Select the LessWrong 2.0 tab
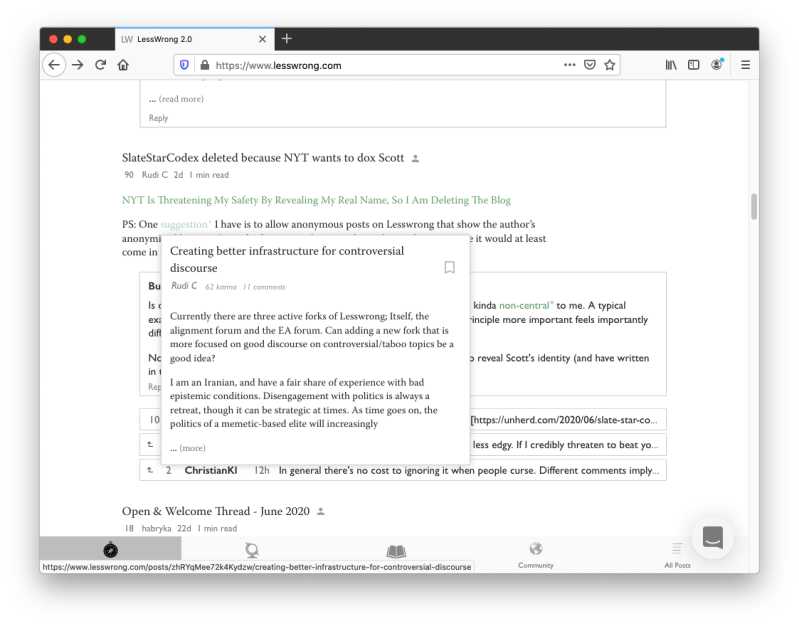 tap(195, 39)
